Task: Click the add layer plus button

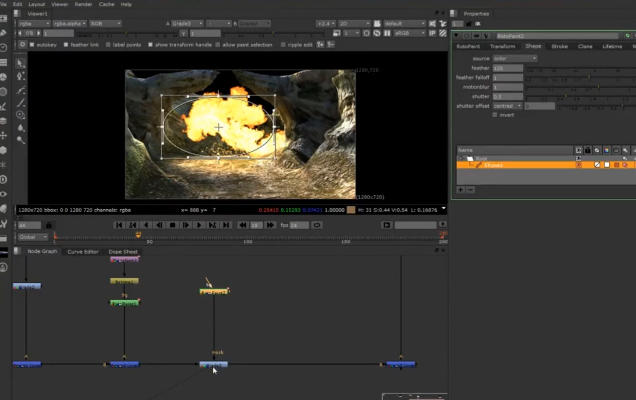Action: 461,188
